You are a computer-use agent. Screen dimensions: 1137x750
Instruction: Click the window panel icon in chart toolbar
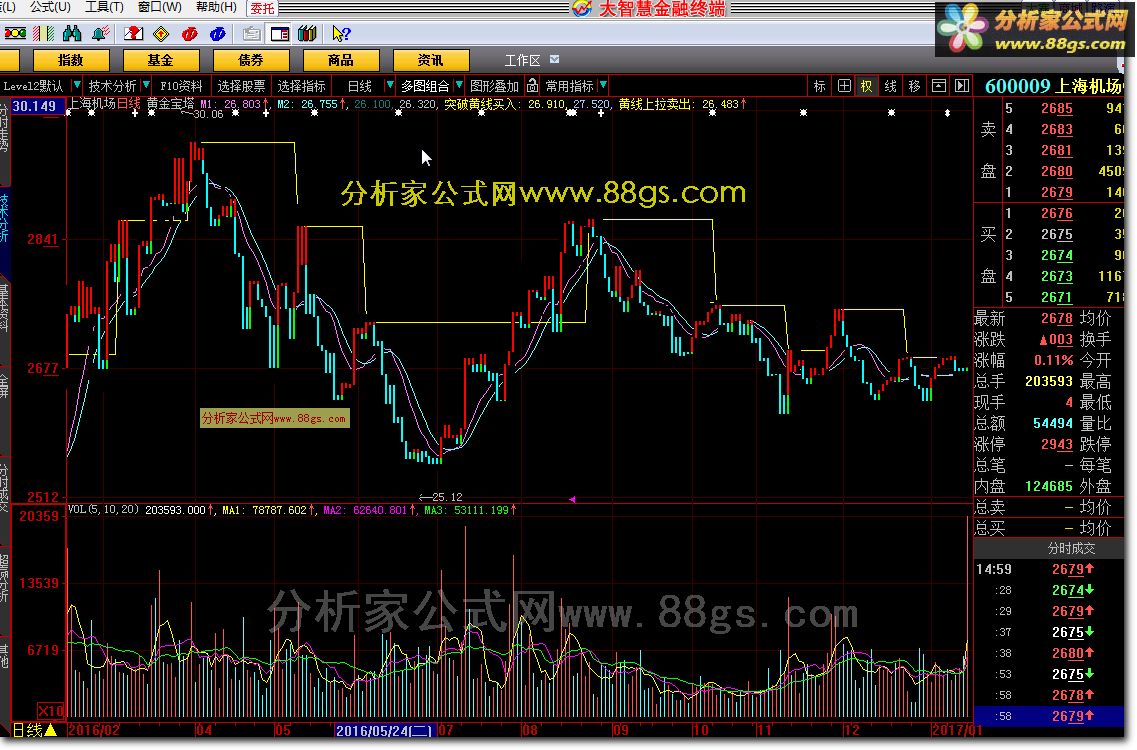tap(938, 86)
